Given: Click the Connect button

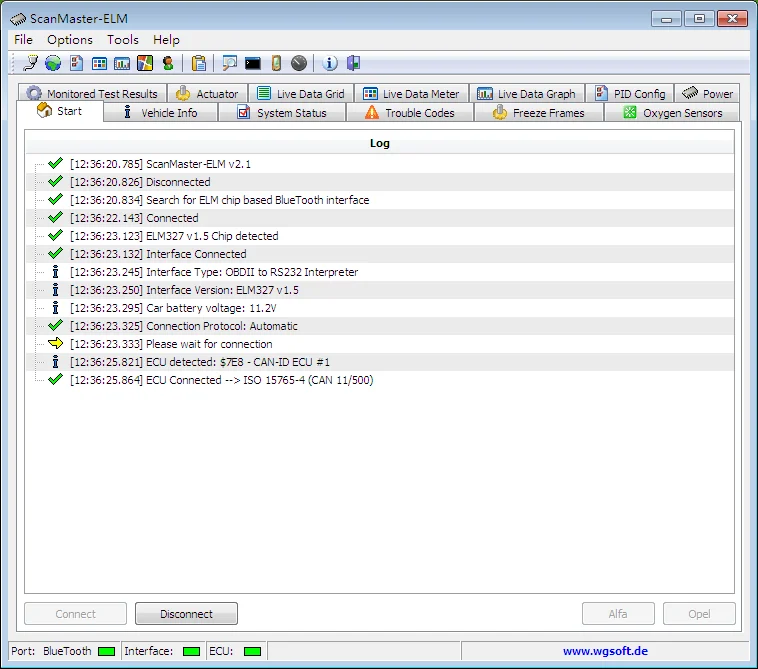Looking at the screenshot, I should [75, 613].
